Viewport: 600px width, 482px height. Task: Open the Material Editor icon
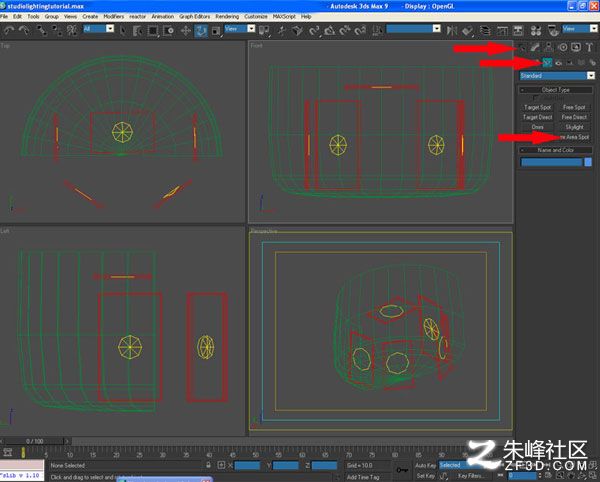(536, 30)
